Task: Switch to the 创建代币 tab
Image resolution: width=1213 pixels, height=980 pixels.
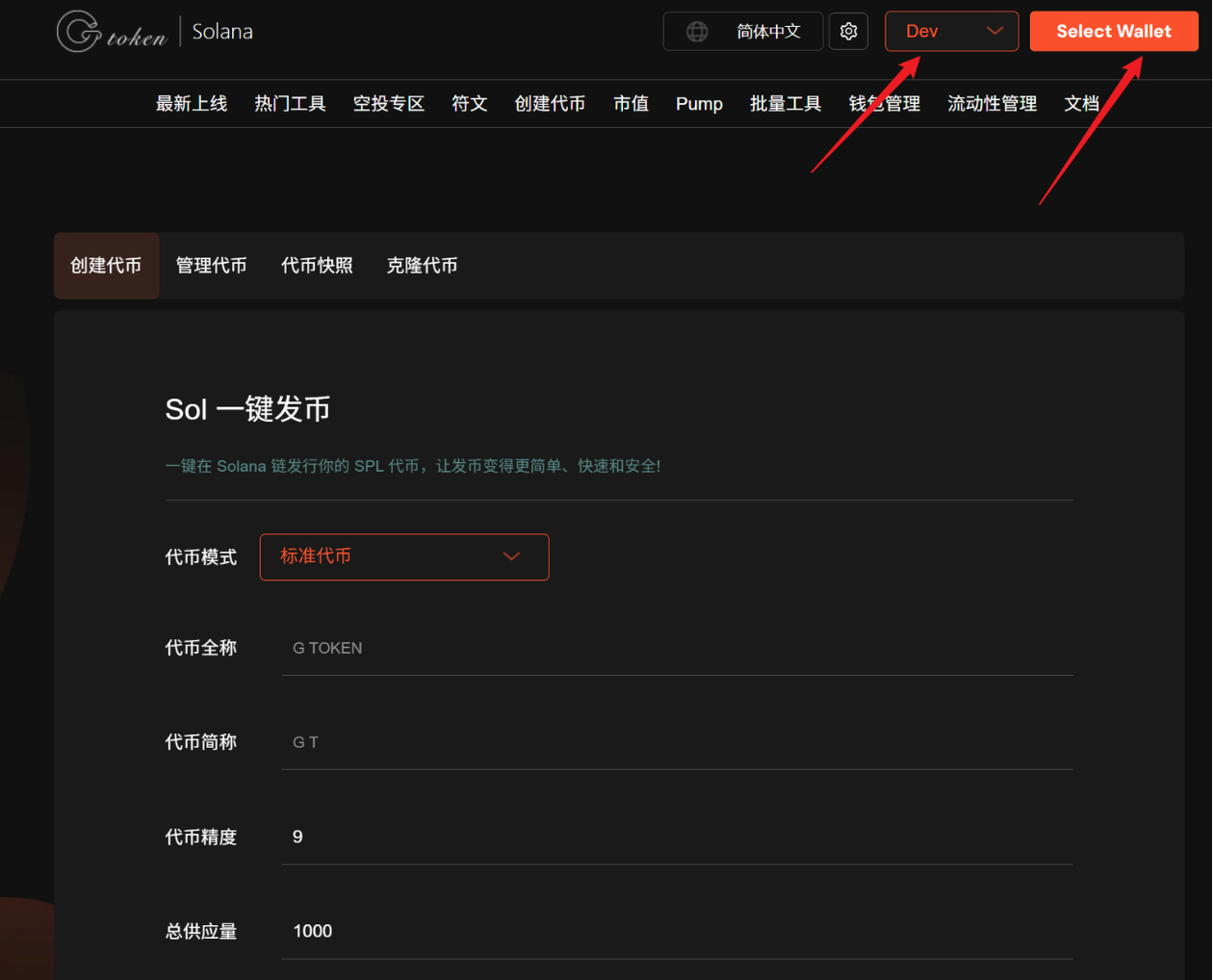Action: [x=106, y=266]
